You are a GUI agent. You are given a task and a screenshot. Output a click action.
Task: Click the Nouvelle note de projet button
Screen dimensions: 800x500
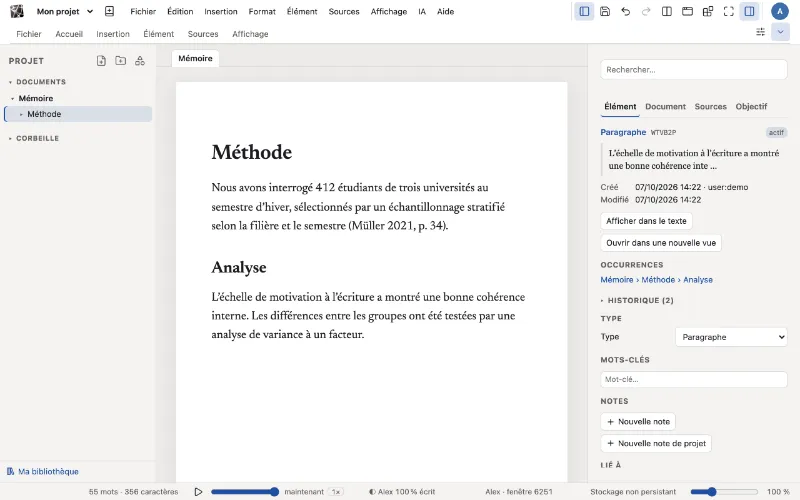click(x=656, y=443)
